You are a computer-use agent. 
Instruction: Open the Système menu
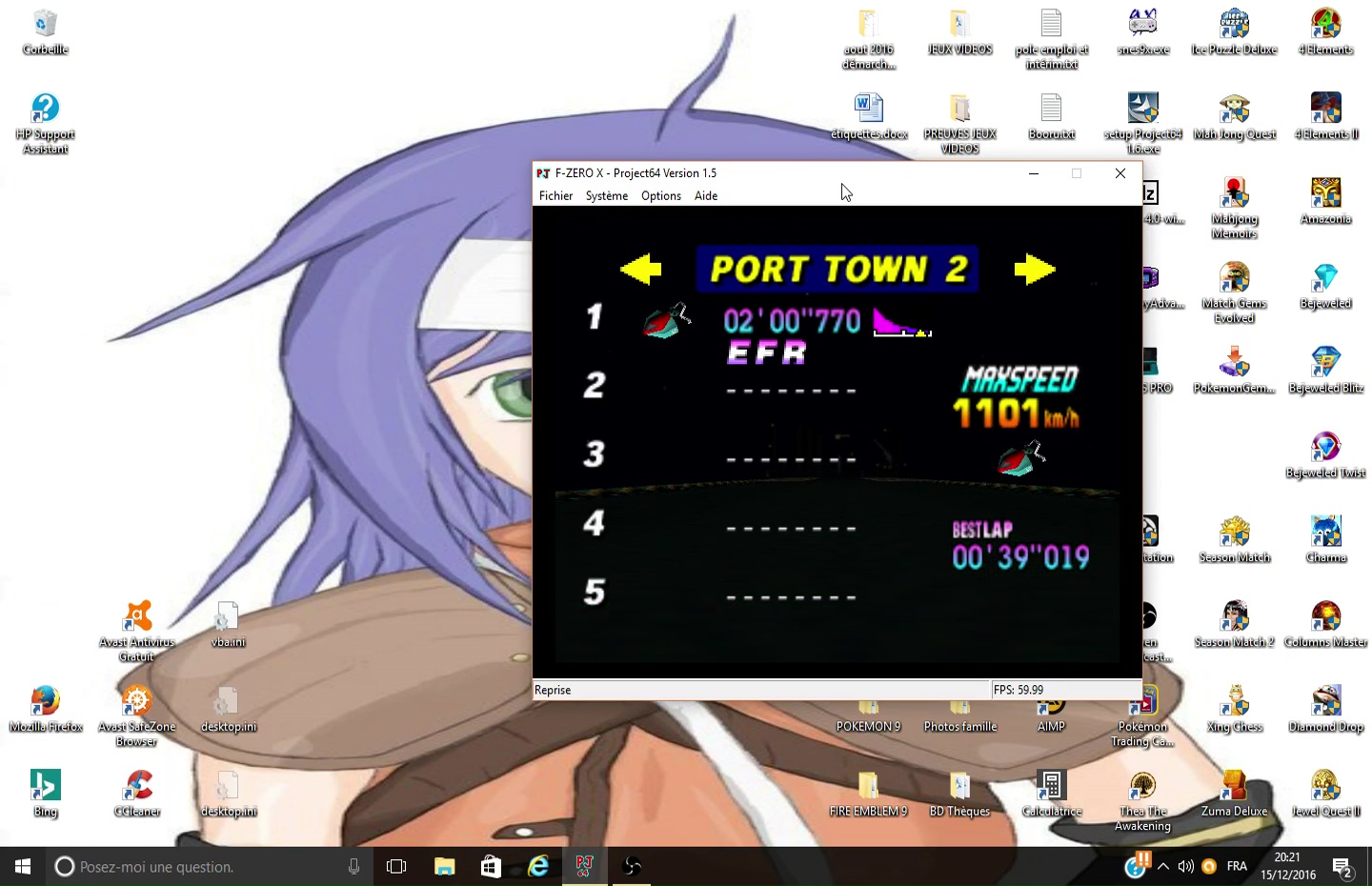click(x=606, y=196)
